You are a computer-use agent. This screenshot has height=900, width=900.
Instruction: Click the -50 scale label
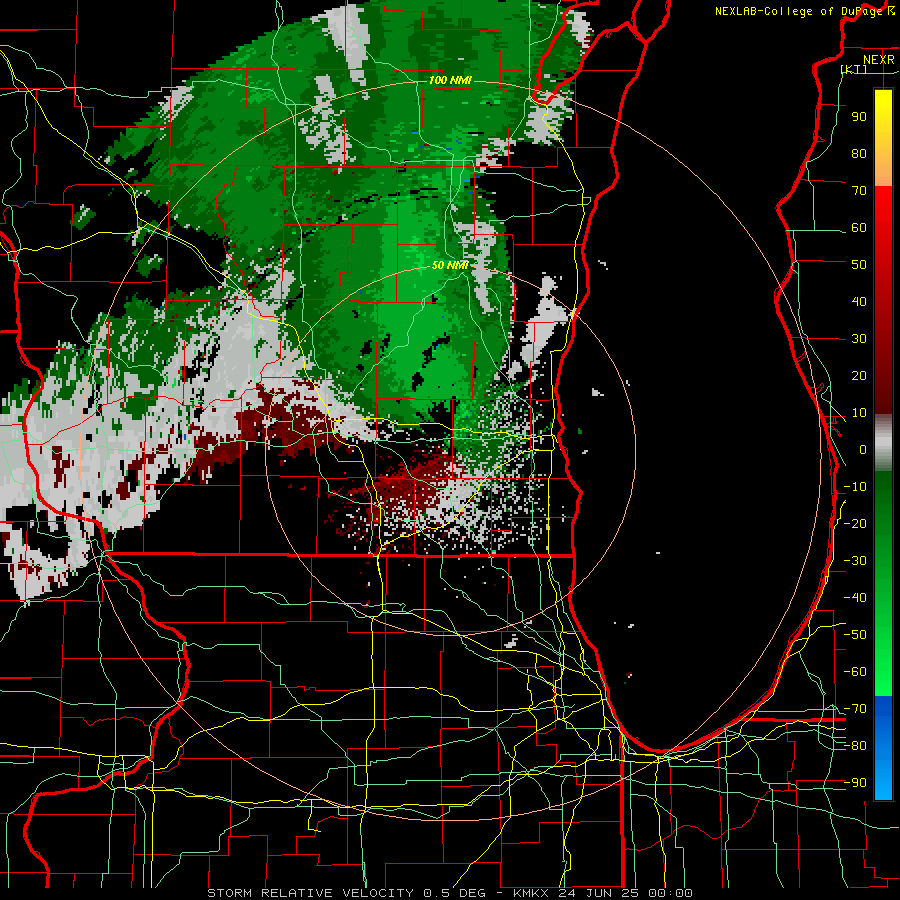tap(855, 635)
